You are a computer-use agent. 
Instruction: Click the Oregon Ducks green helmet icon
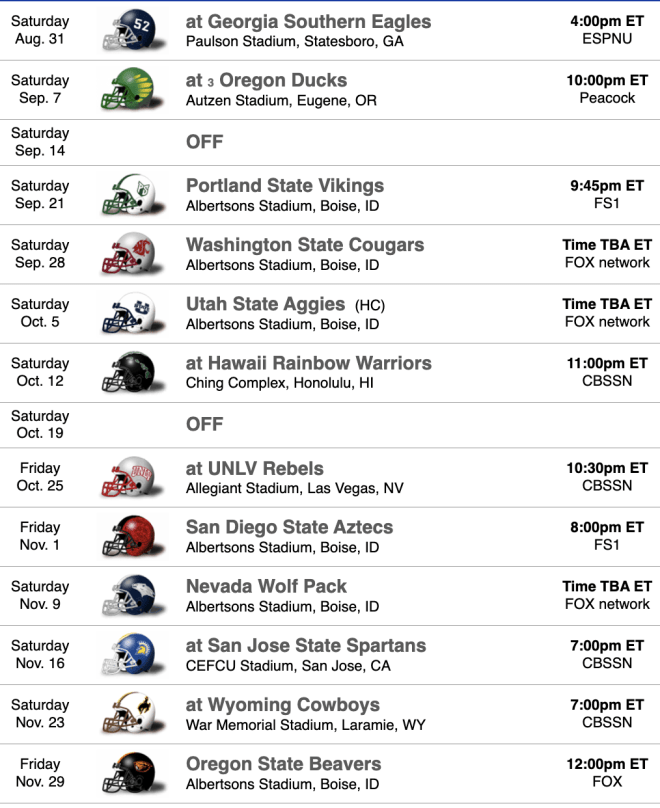tap(133, 89)
